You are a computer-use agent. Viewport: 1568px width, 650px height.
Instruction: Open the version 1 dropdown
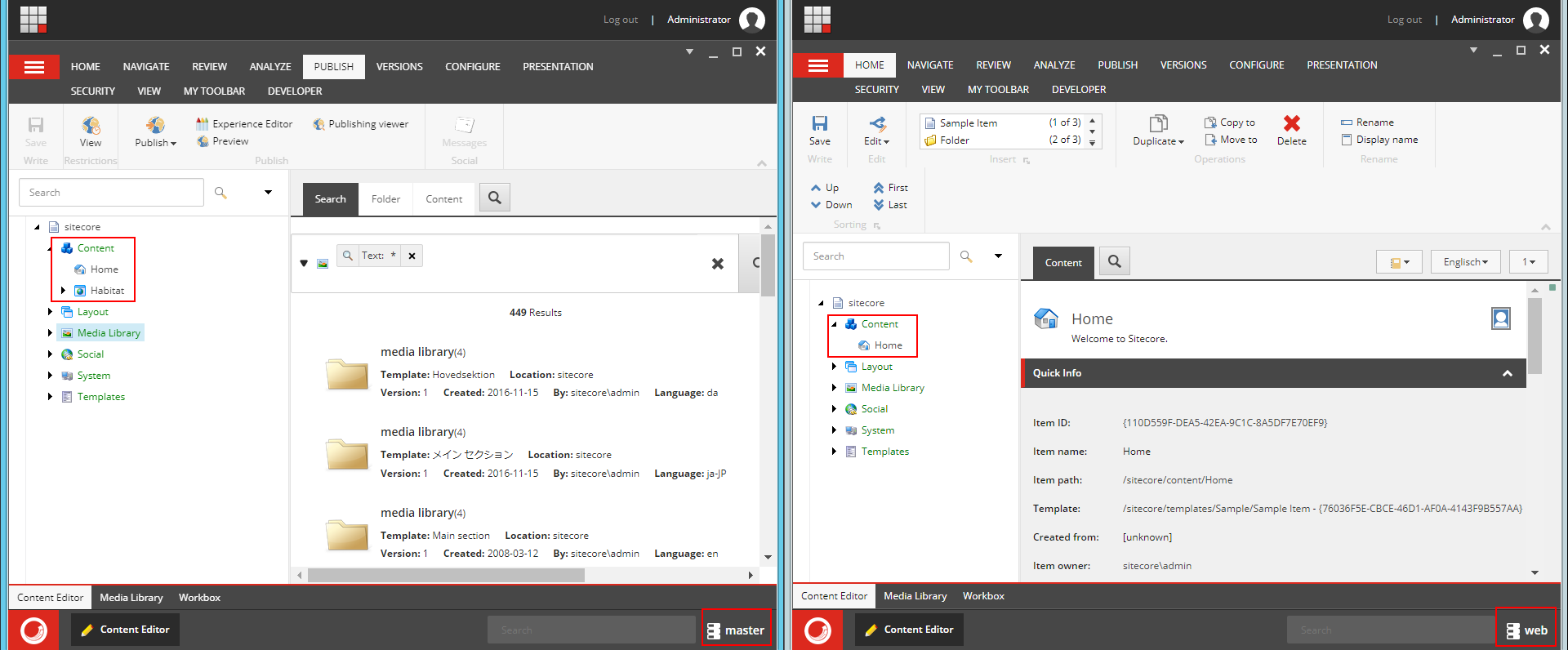tap(1529, 262)
